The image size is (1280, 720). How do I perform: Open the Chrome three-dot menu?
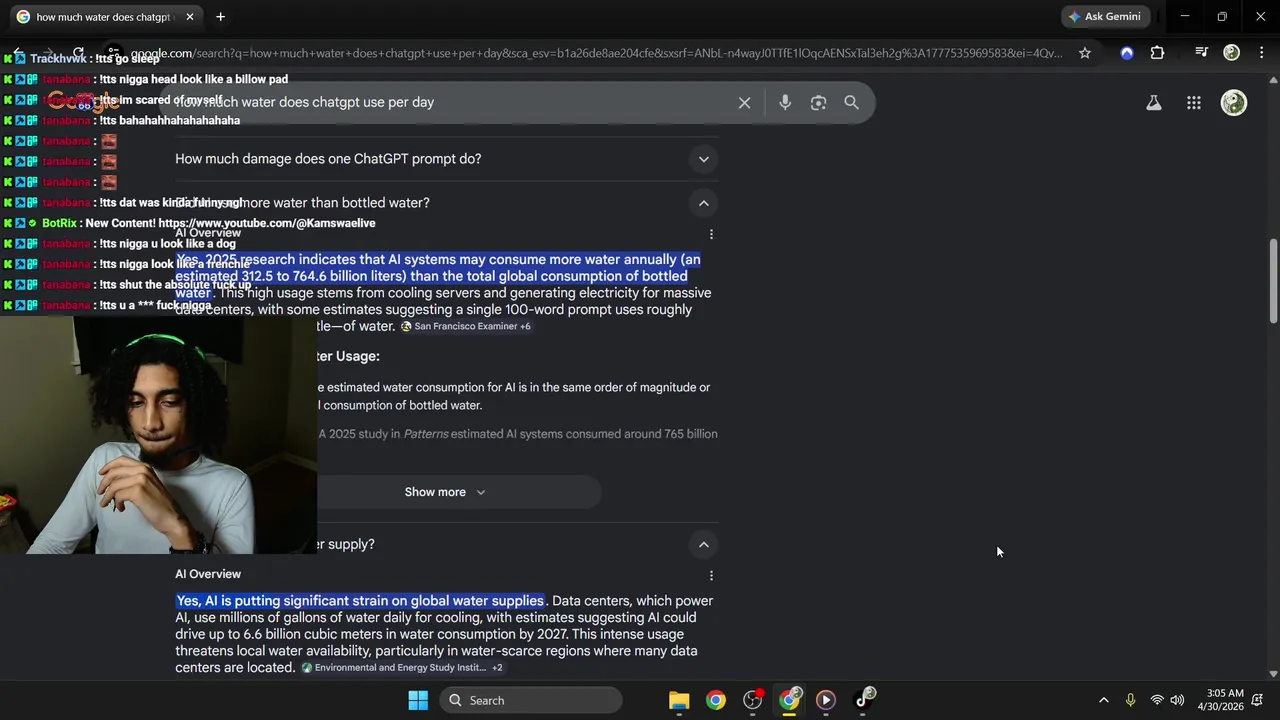(x=1260, y=53)
